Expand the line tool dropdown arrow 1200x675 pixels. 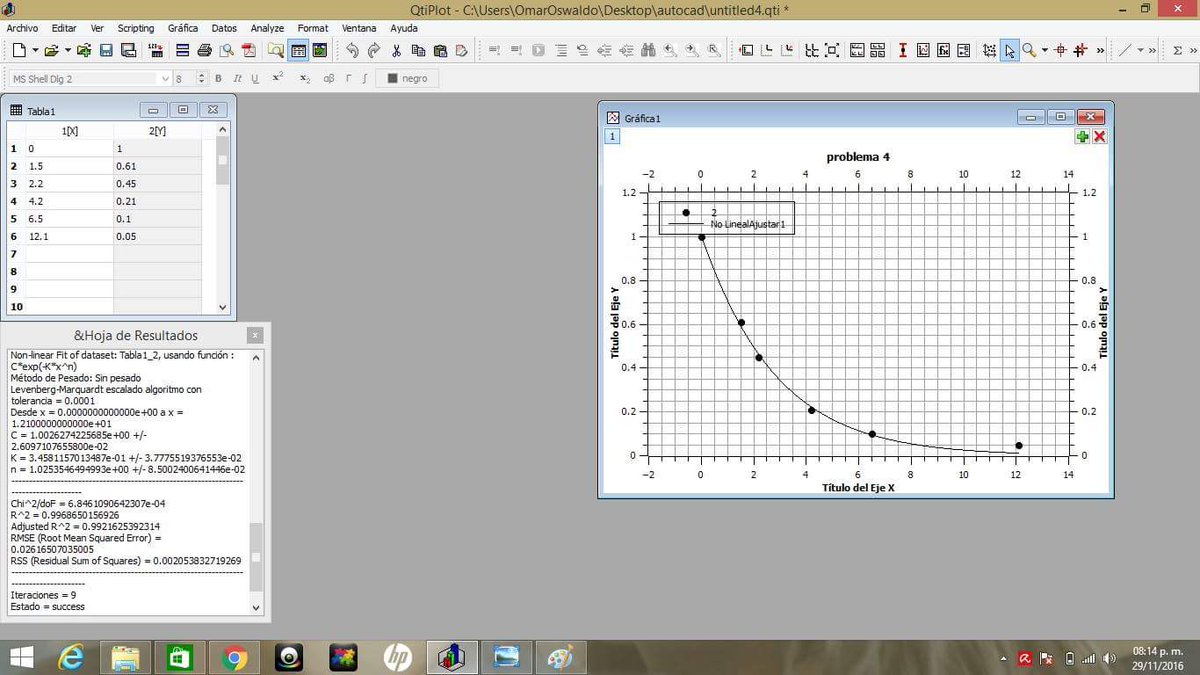(1140, 50)
